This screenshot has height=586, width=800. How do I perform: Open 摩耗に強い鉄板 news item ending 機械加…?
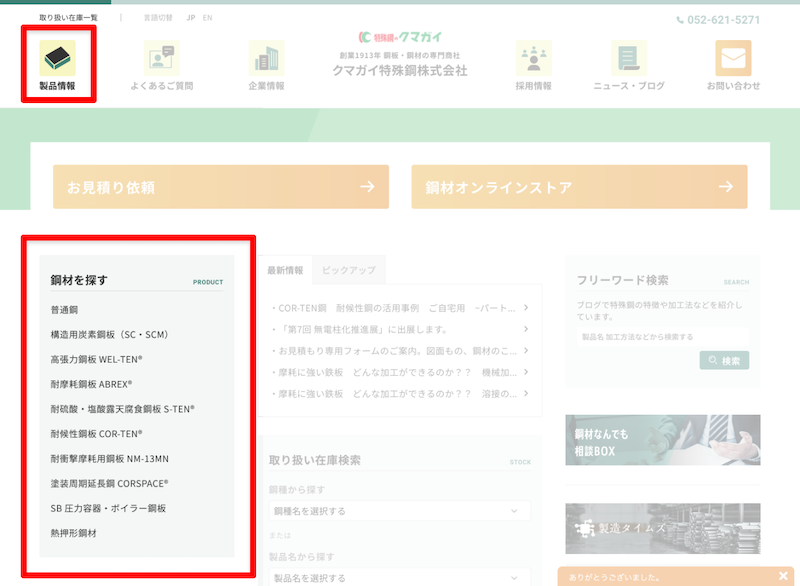coord(396,372)
